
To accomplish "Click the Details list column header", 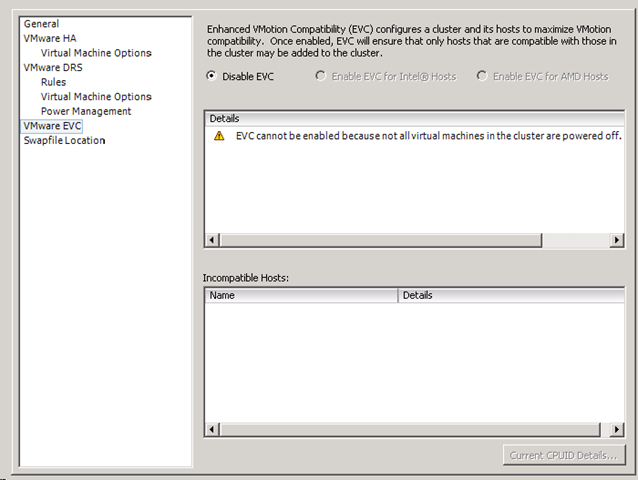I will [415, 118].
